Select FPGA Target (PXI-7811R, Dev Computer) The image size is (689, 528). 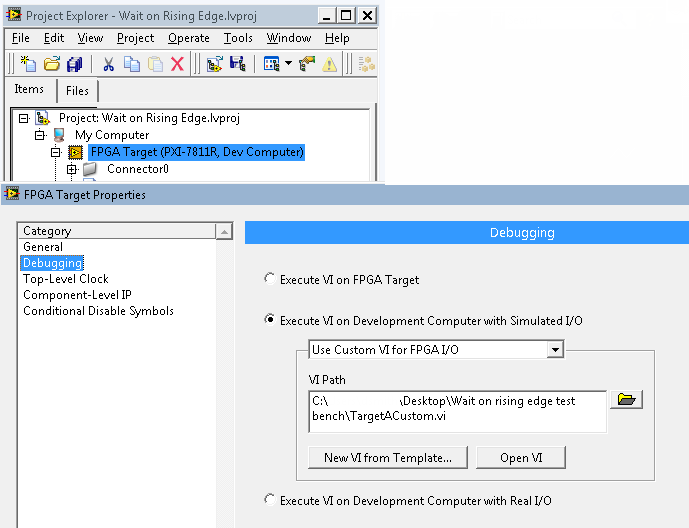pyautogui.click(x=197, y=152)
